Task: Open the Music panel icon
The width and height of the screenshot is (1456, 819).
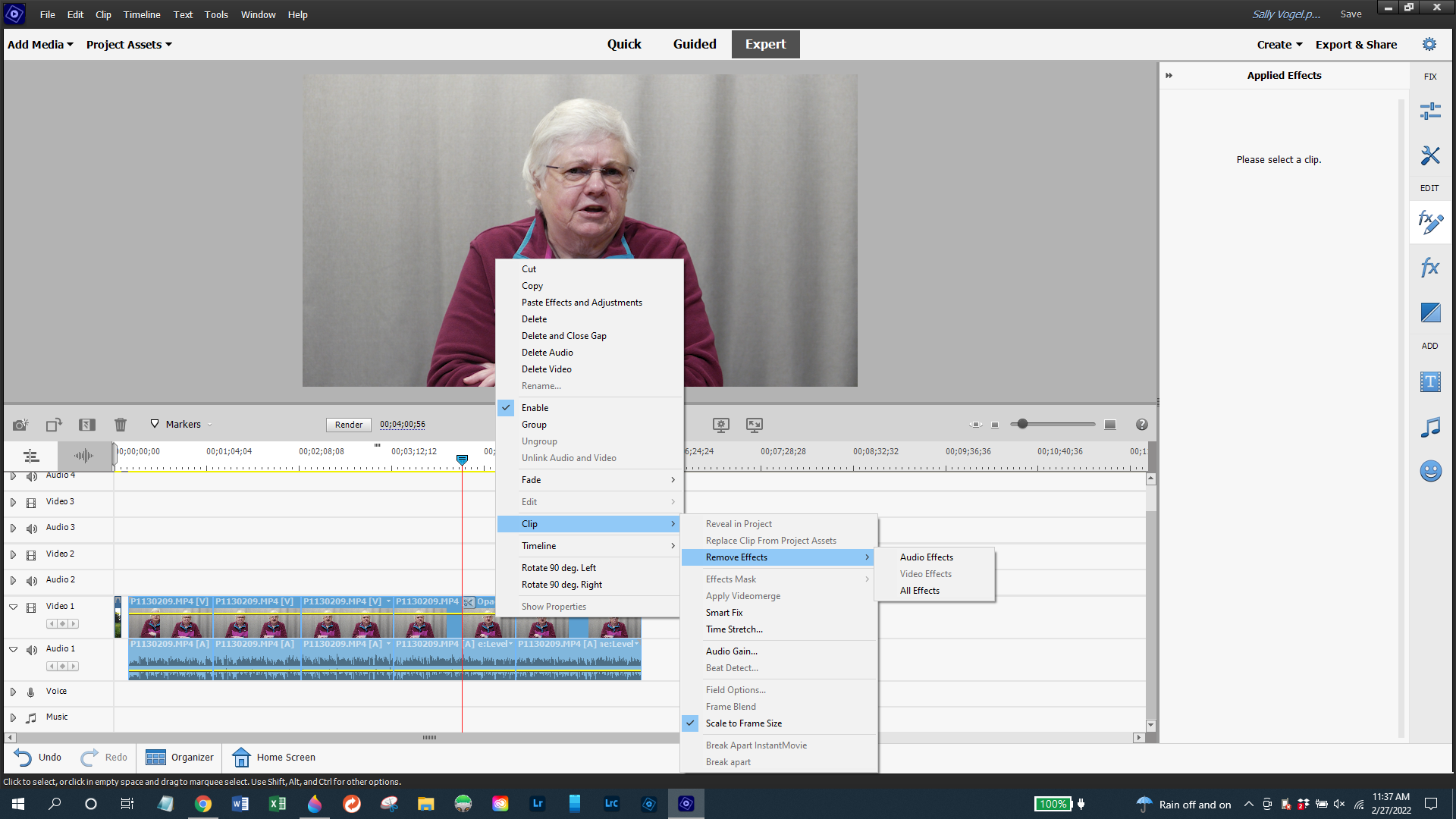Action: coord(1429,426)
